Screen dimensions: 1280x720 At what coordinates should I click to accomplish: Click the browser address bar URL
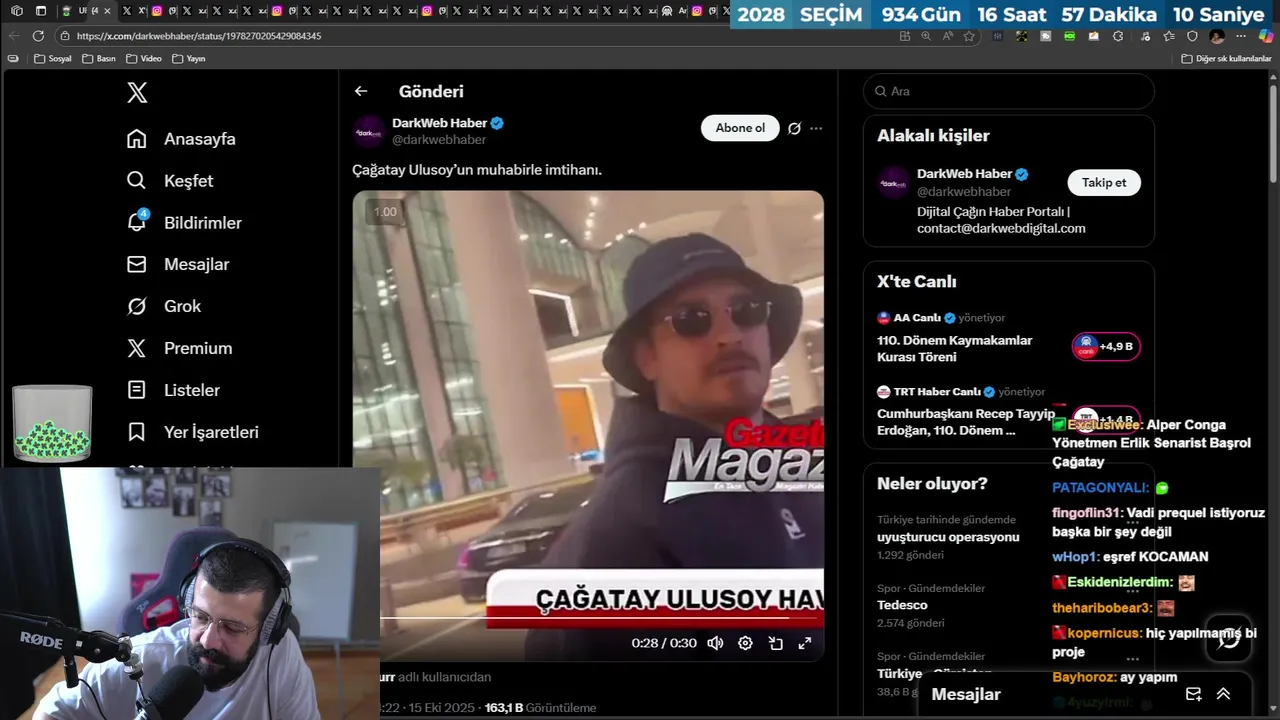pos(199,36)
